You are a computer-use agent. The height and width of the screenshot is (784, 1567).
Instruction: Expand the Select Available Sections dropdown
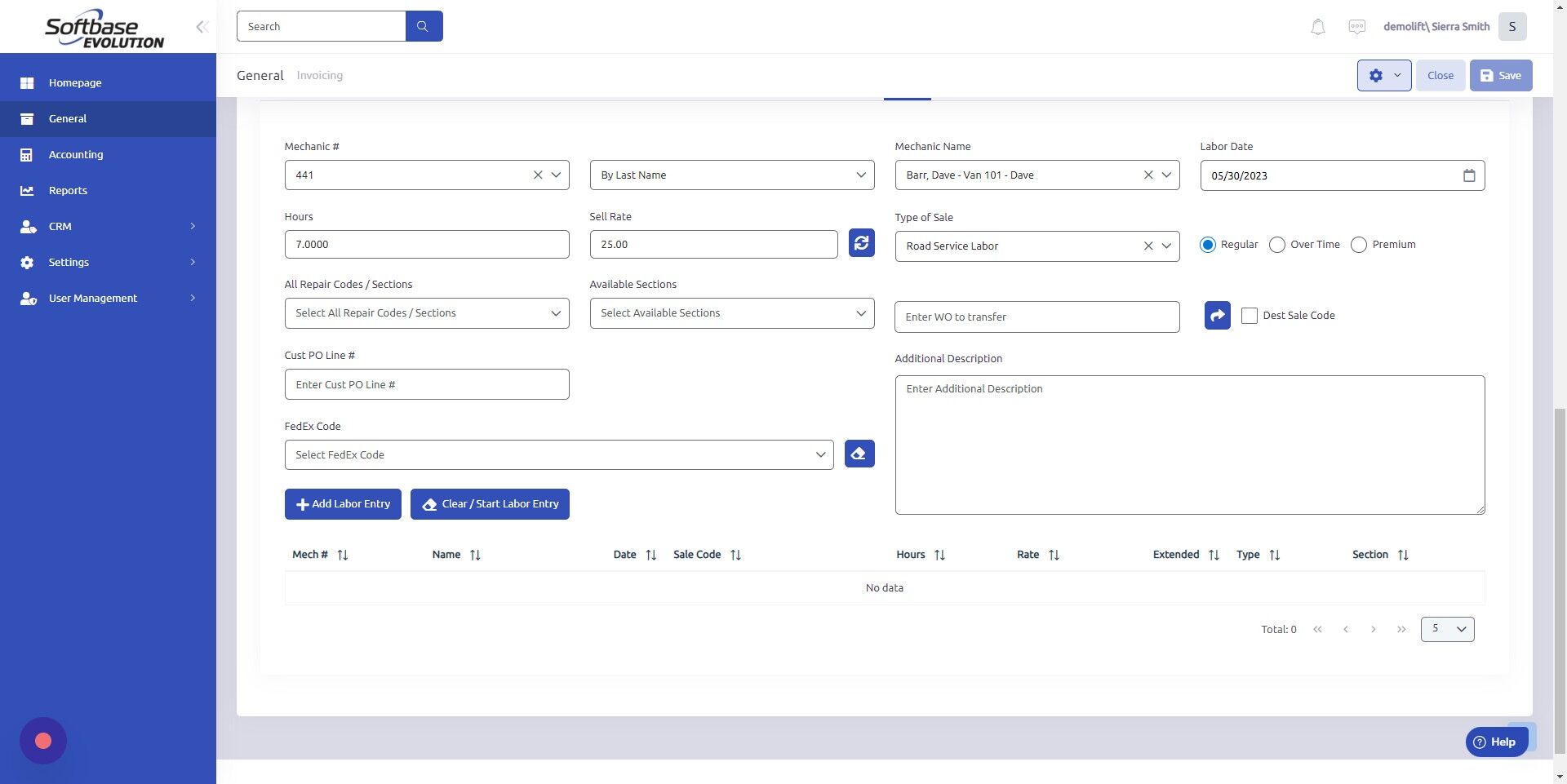pos(859,312)
